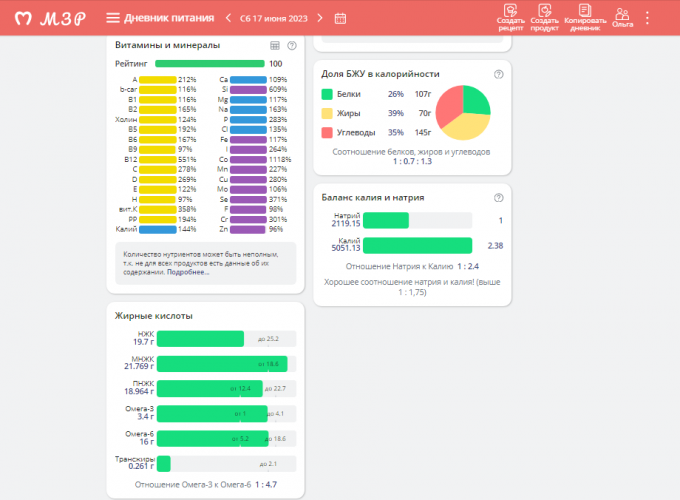This screenshot has width=680, height=500.
Task: Open table view in Витамины и минералы
Action: pyautogui.click(x=275, y=46)
